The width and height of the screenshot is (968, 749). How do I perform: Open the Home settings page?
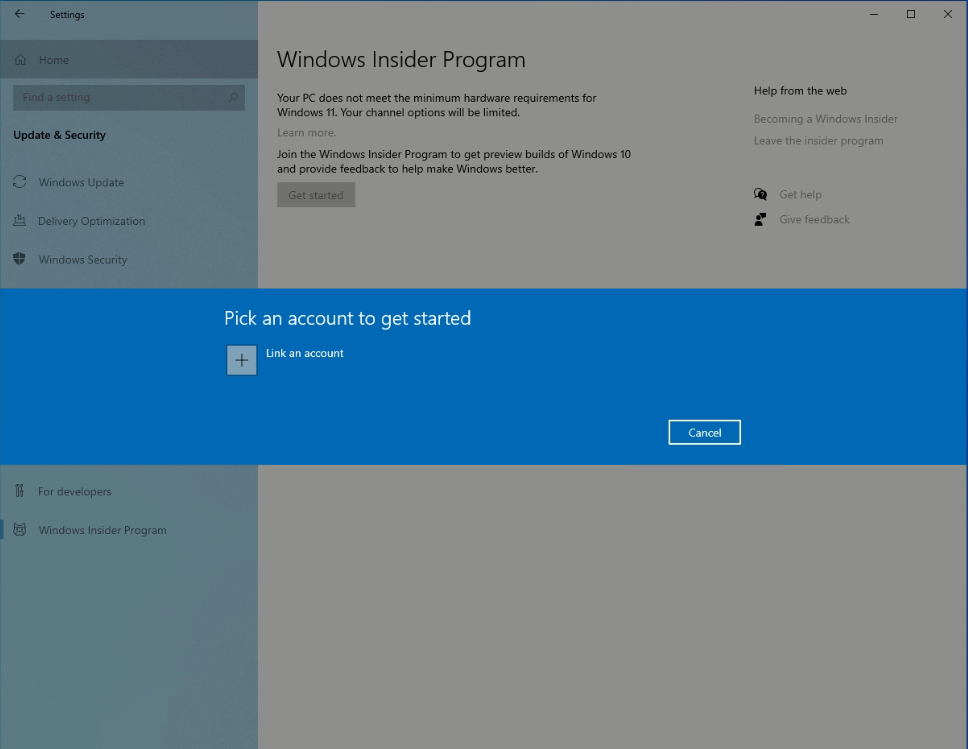128,60
